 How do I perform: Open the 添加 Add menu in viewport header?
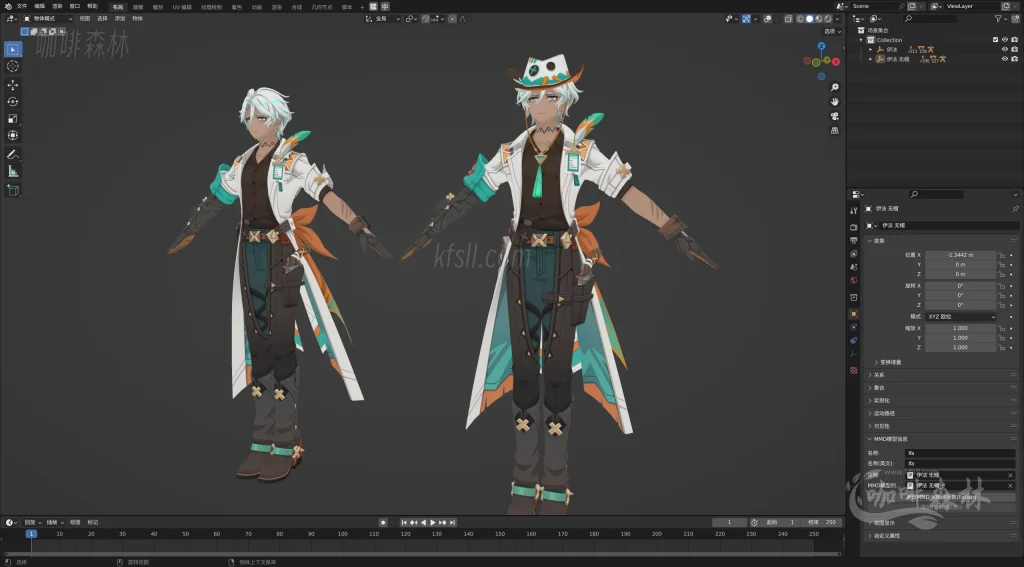click(120, 19)
